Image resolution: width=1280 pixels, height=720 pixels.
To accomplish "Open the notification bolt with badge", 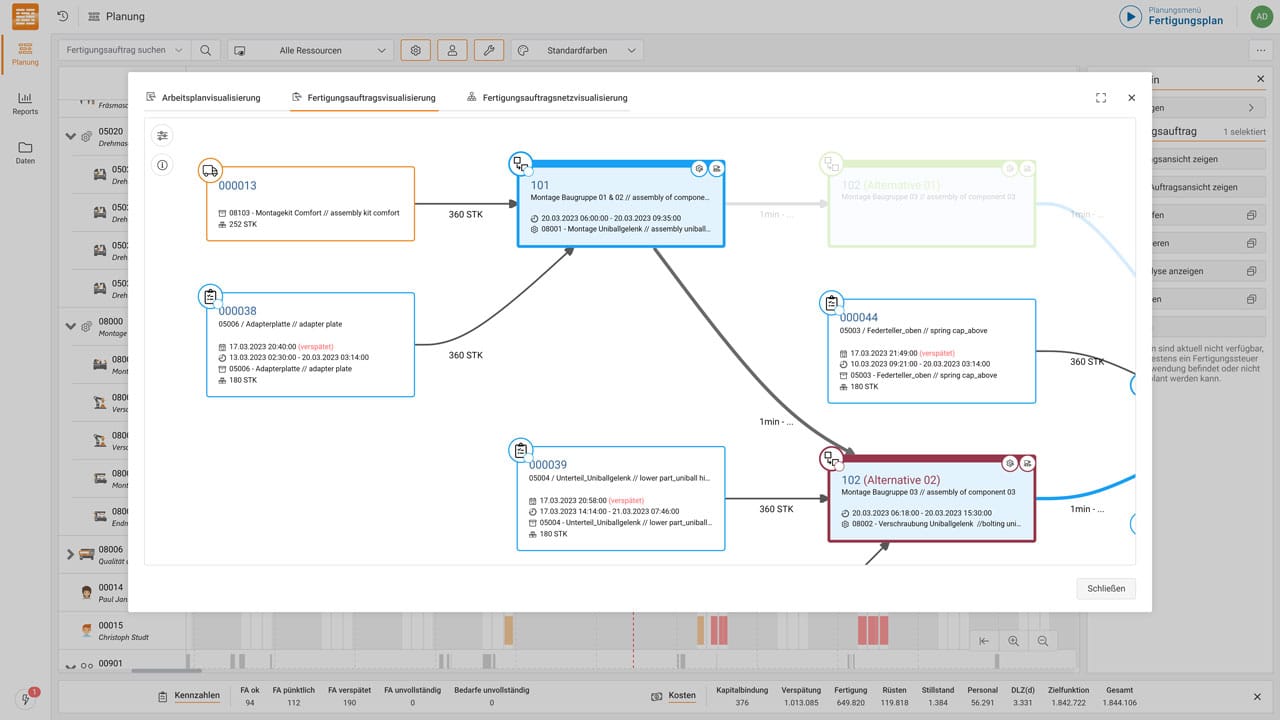I will (x=26, y=700).
